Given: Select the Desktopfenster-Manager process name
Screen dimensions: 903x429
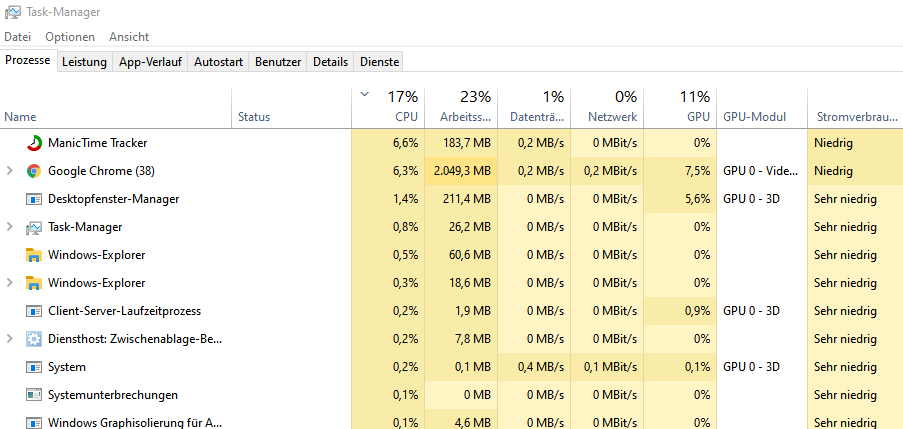Looking at the screenshot, I should [x=113, y=199].
